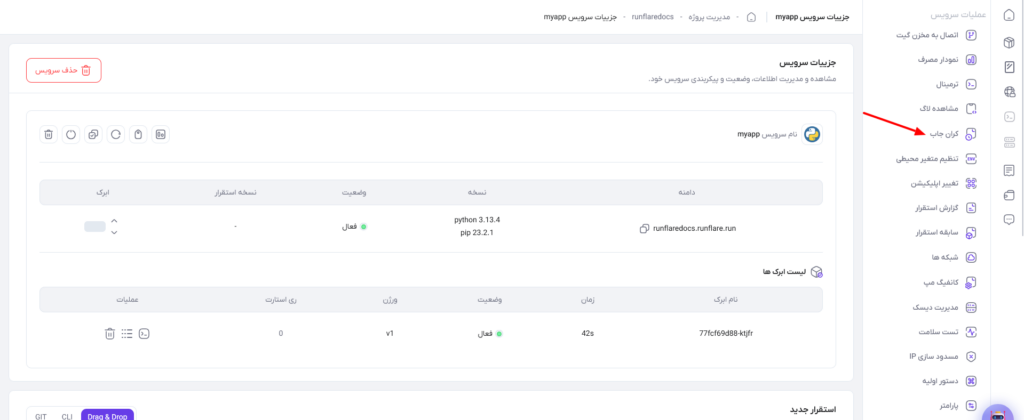Image resolution: width=1024 pixels, height=420 pixels.
Task: Open مشاهده لاگ log viewer item
Action: pyautogui.click(x=946, y=109)
